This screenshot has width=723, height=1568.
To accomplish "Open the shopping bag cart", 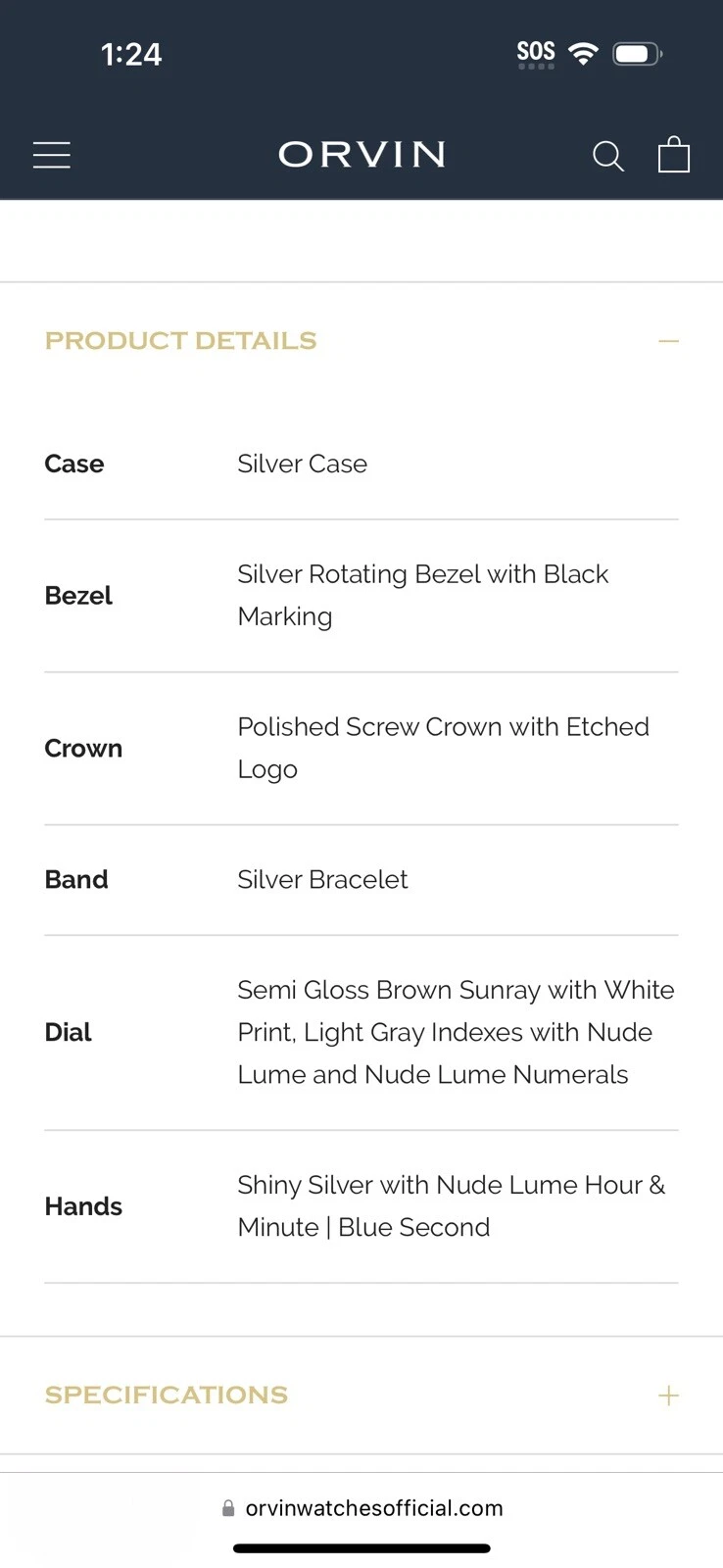I will tap(674, 155).
